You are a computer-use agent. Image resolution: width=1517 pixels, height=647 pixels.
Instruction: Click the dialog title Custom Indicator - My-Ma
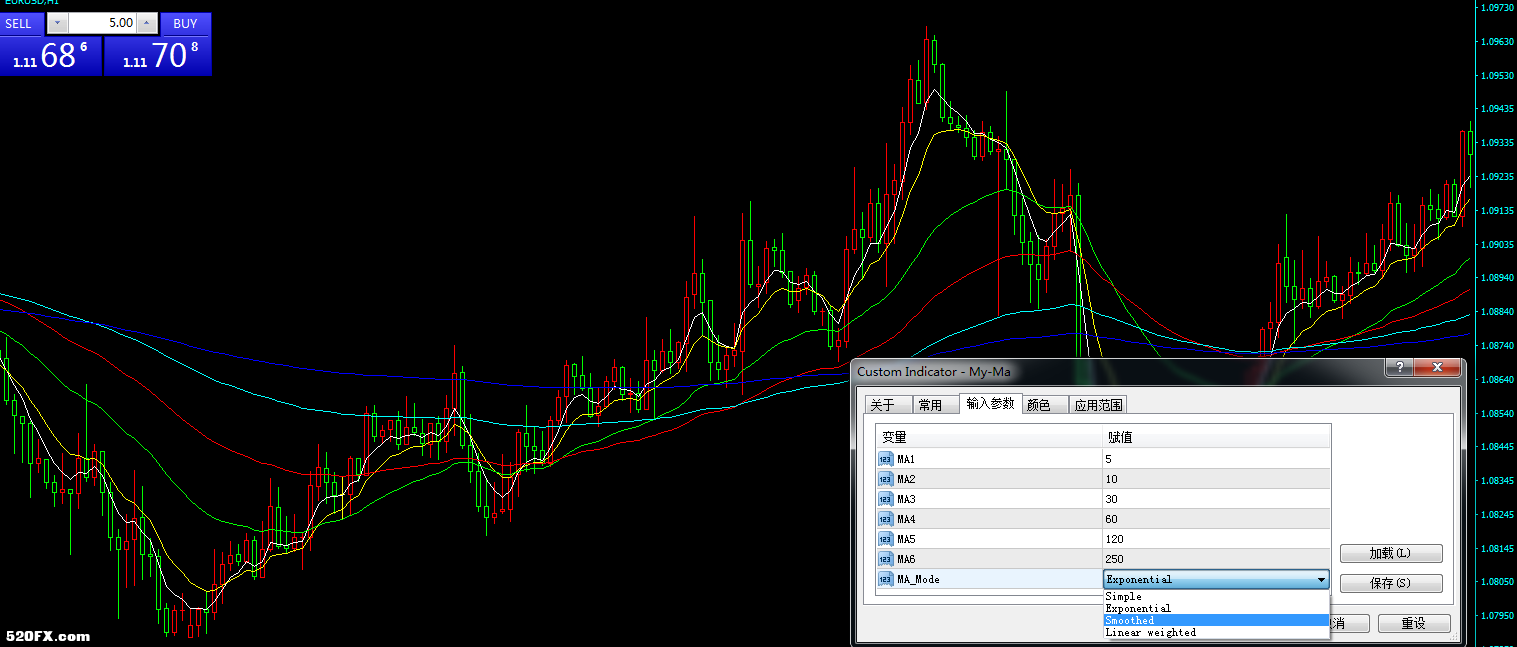pos(934,372)
